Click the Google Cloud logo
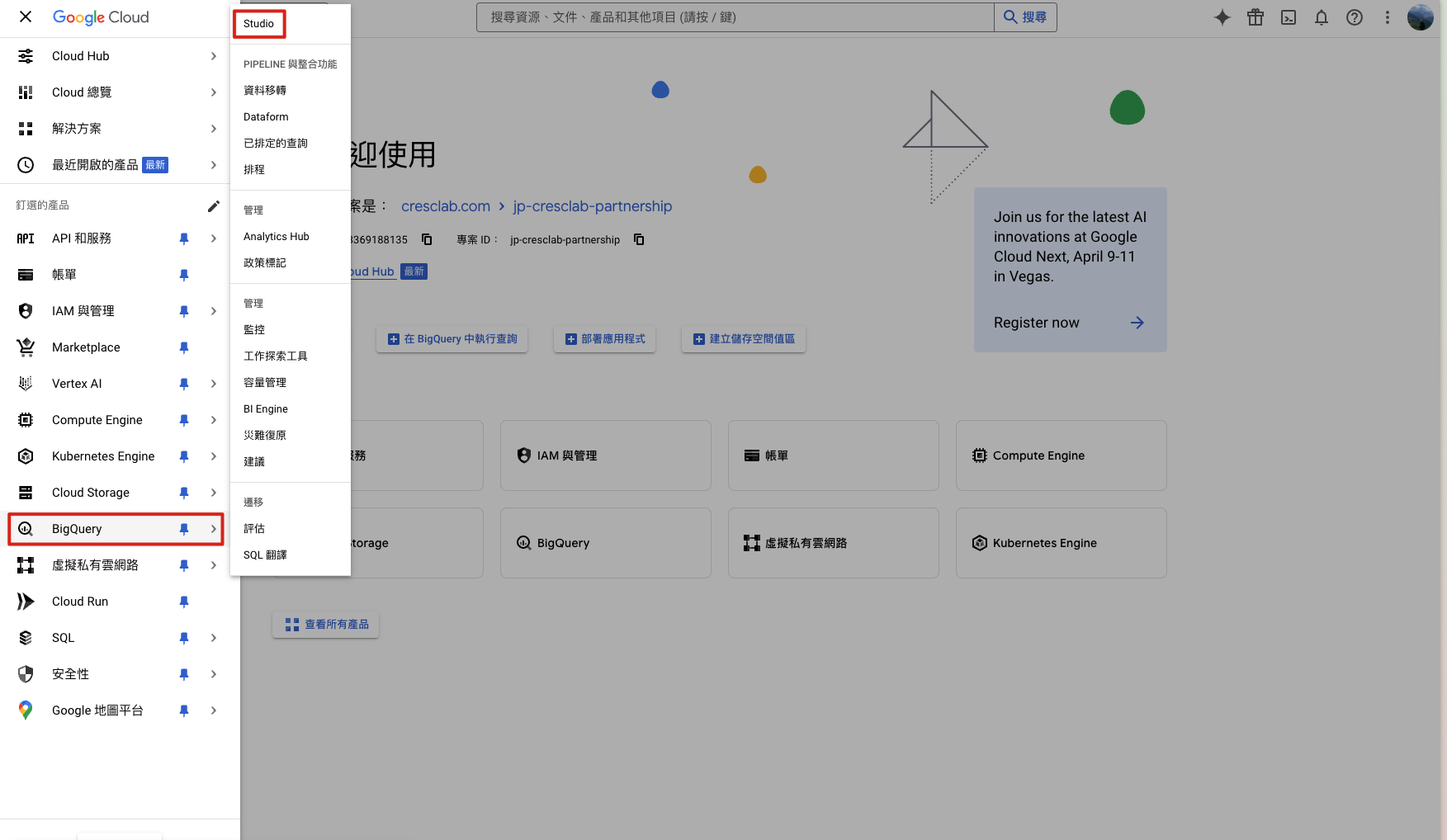 pos(101,17)
